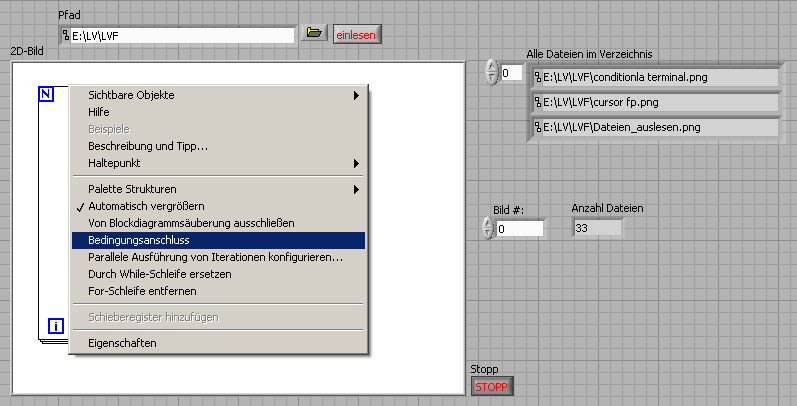Click the Anzahl Dateien indicator showing 33

tap(597, 228)
